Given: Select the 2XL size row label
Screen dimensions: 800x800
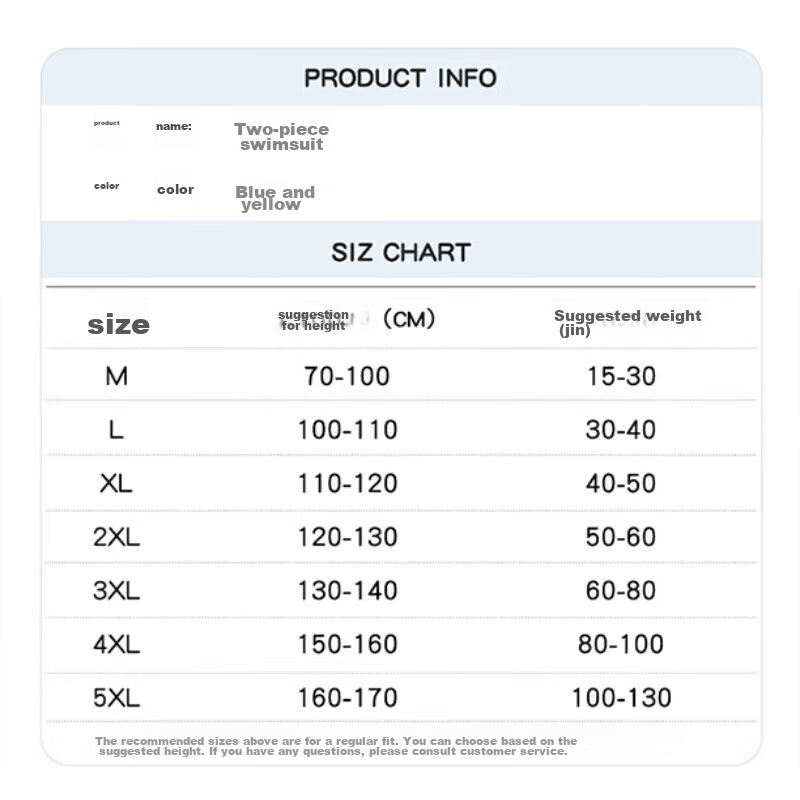Looking at the screenshot, I should [x=116, y=537].
